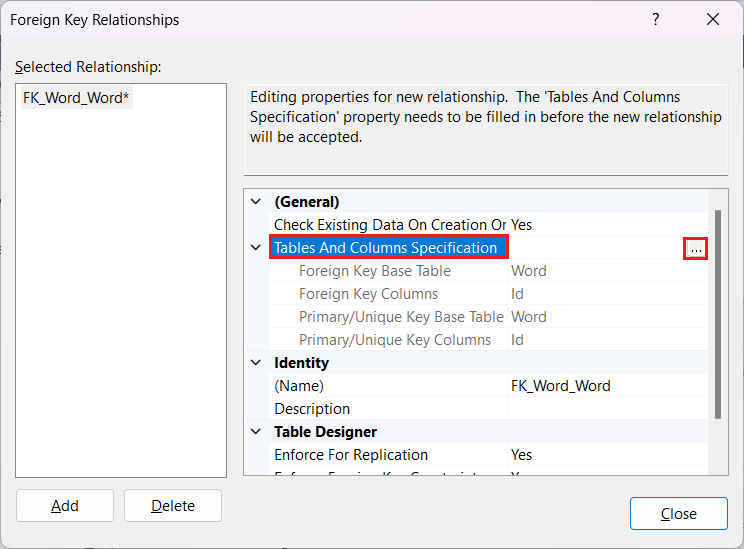
Task: Select the Primary/Unique Key Base Table row
Action: 488,316
